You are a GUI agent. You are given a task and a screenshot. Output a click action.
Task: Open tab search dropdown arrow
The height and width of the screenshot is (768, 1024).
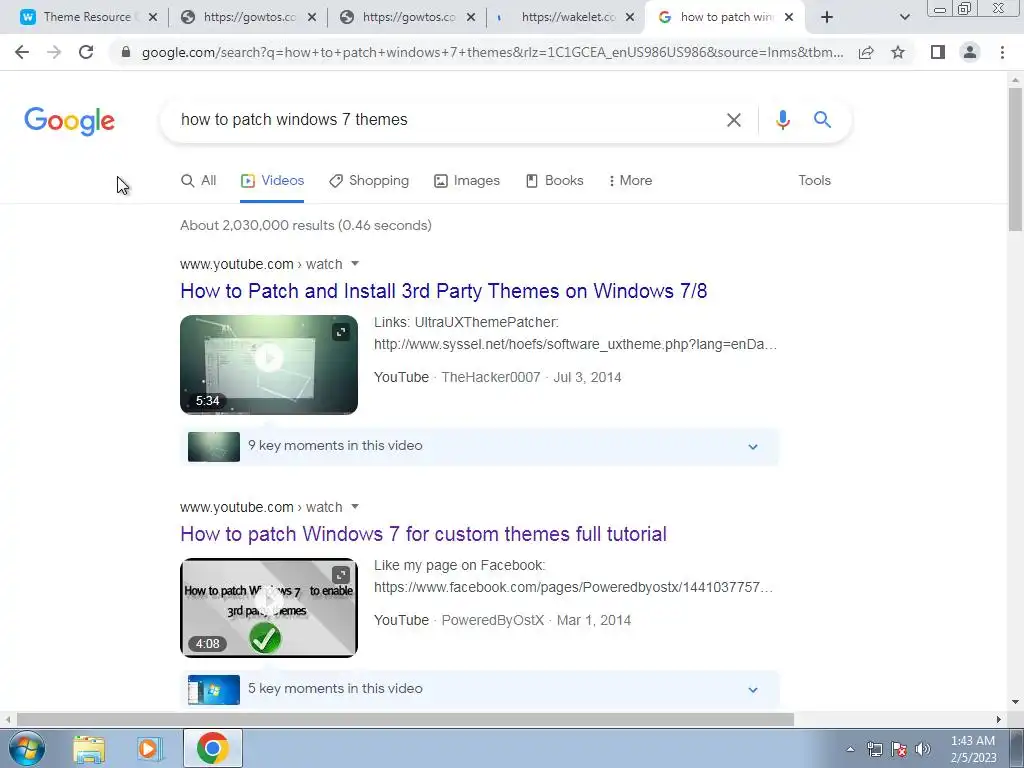coord(904,17)
